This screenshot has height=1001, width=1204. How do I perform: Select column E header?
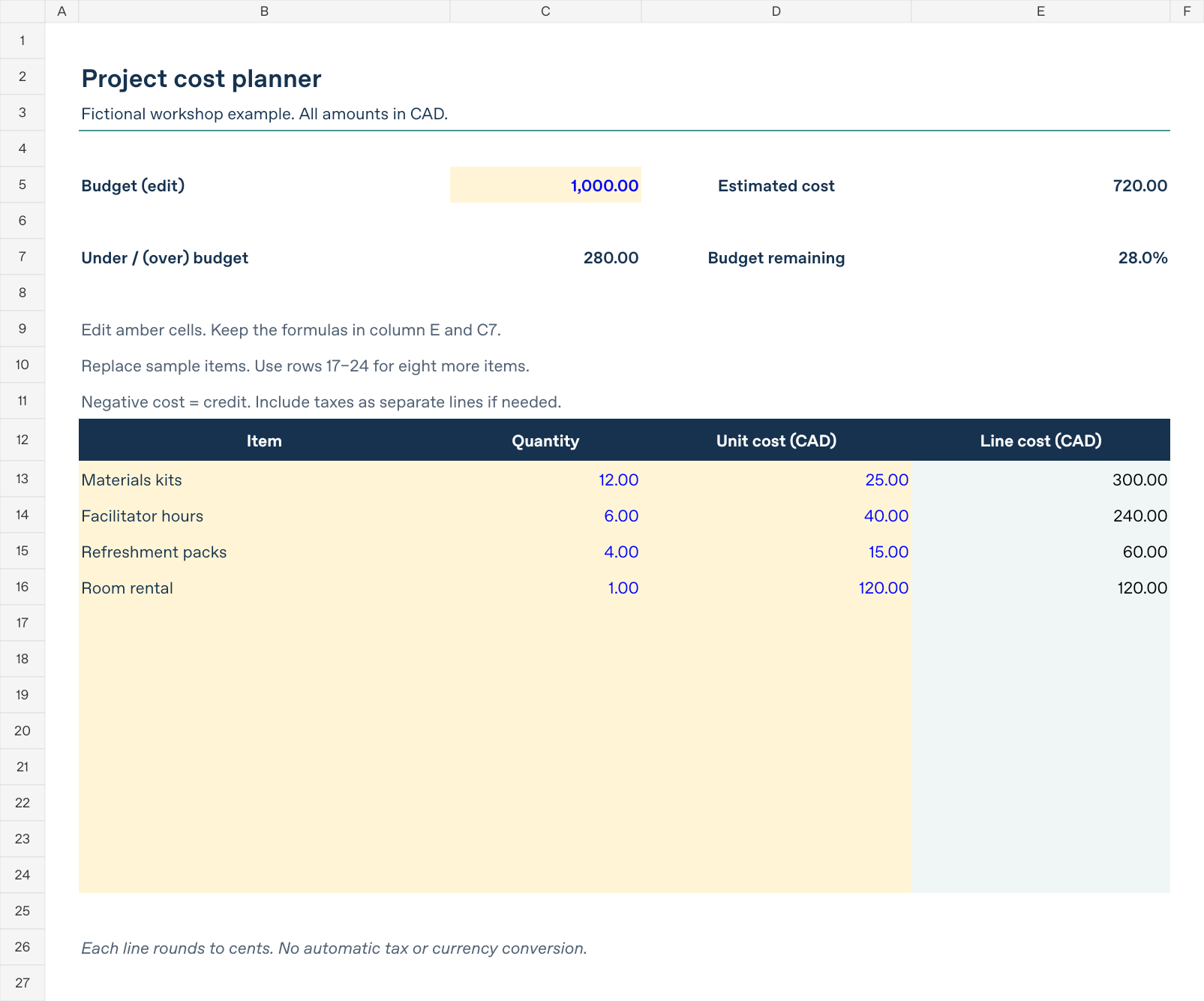pos(1040,11)
